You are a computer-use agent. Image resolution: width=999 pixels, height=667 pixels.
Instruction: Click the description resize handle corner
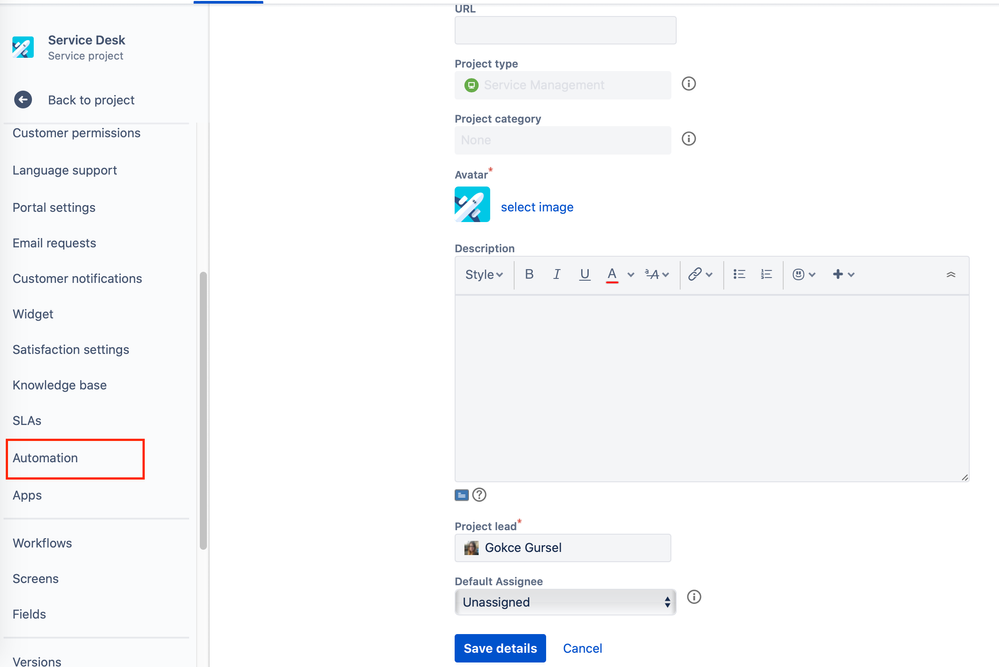click(965, 477)
